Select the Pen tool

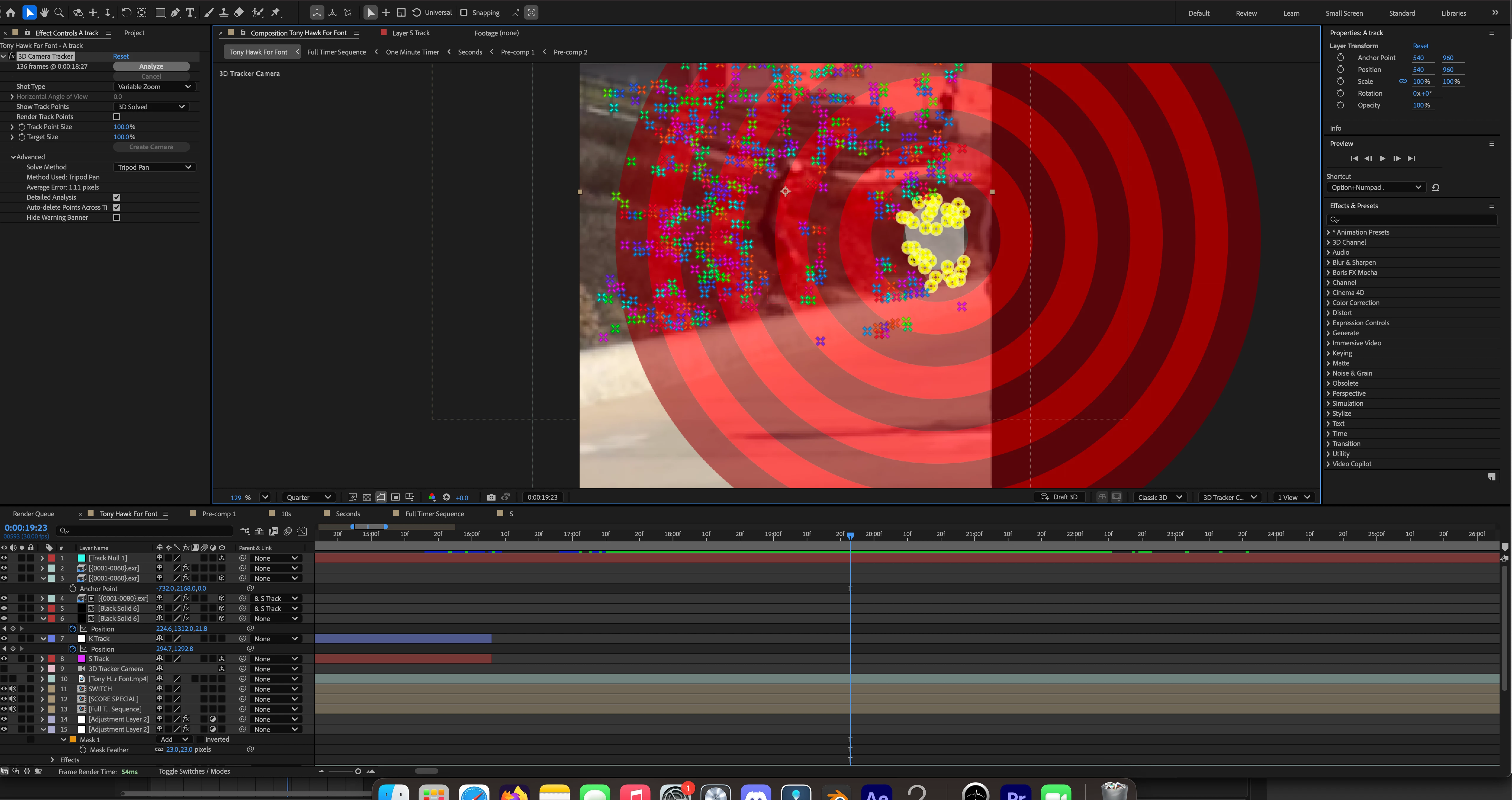tap(176, 12)
